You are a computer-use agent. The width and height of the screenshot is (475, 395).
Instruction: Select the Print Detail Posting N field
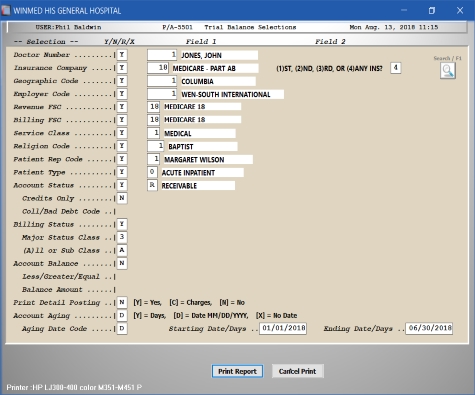122,302
